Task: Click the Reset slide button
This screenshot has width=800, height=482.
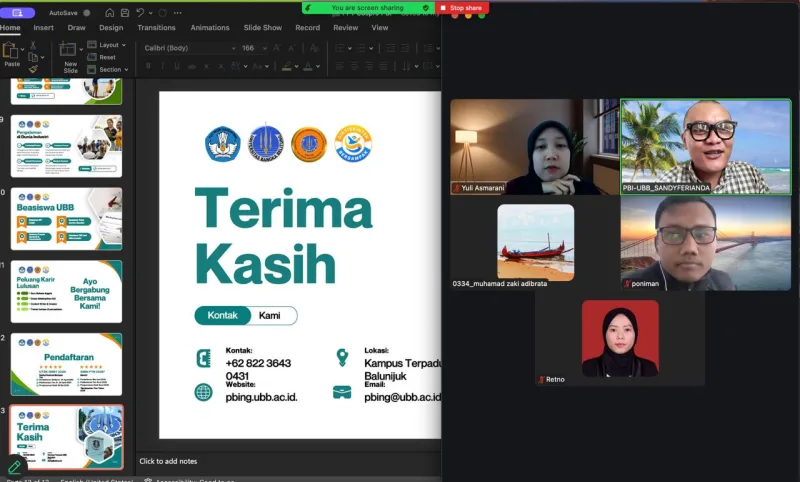Action: [102, 57]
